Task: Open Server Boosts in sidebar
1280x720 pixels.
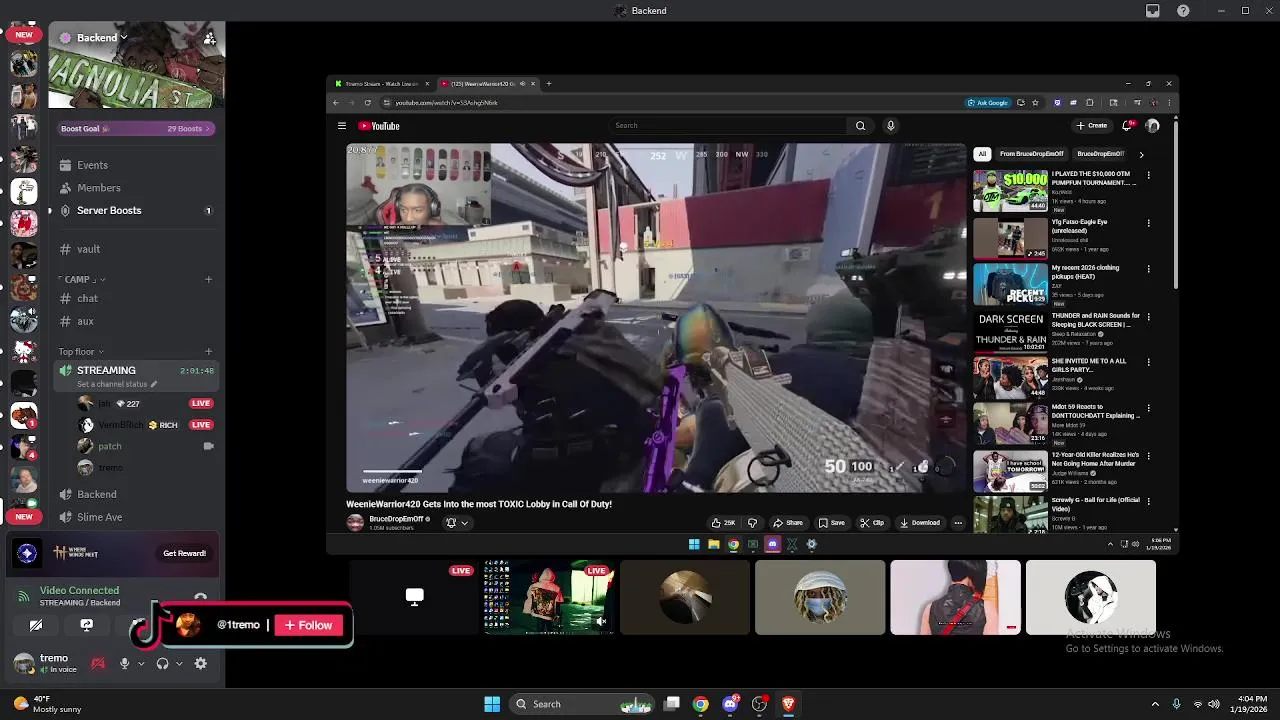Action: click(x=136, y=211)
